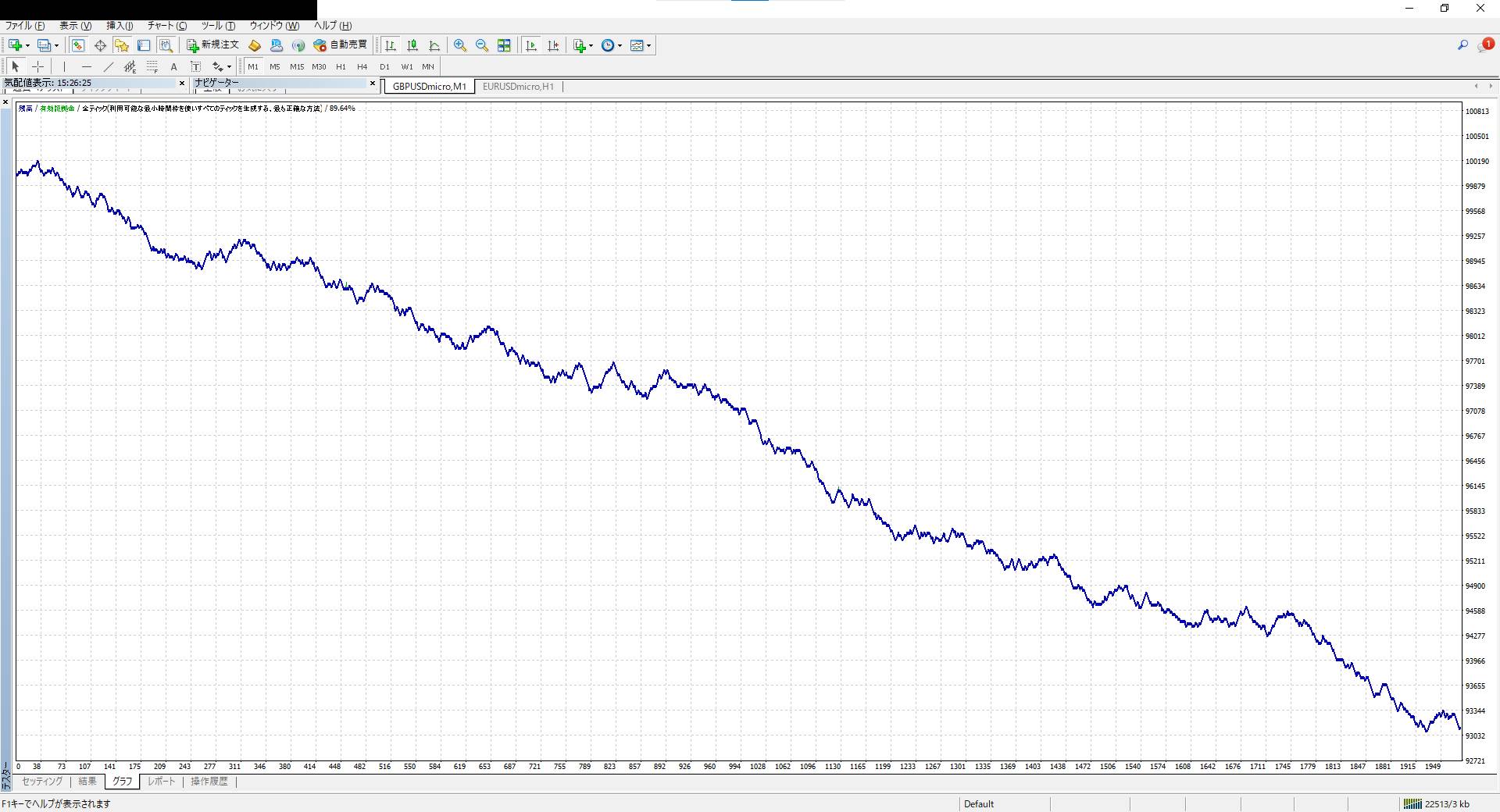Open the ウィンドウ menu

tap(274, 26)
